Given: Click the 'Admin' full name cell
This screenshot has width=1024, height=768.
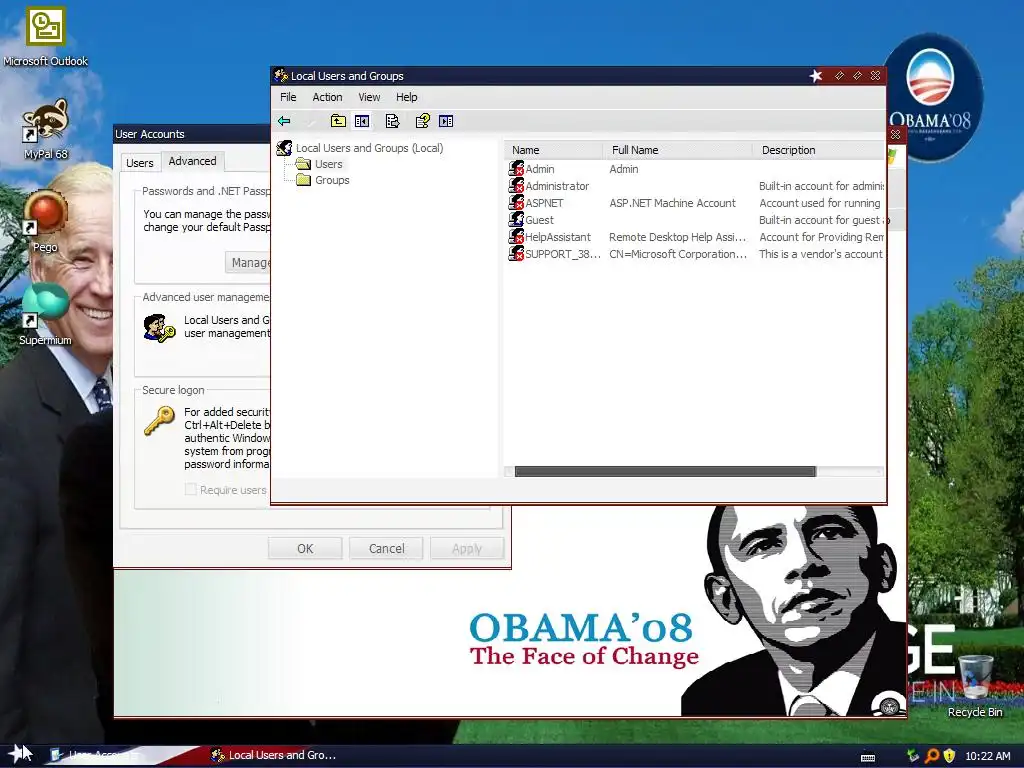Looking at the screenshot, I should pos(624,169).
